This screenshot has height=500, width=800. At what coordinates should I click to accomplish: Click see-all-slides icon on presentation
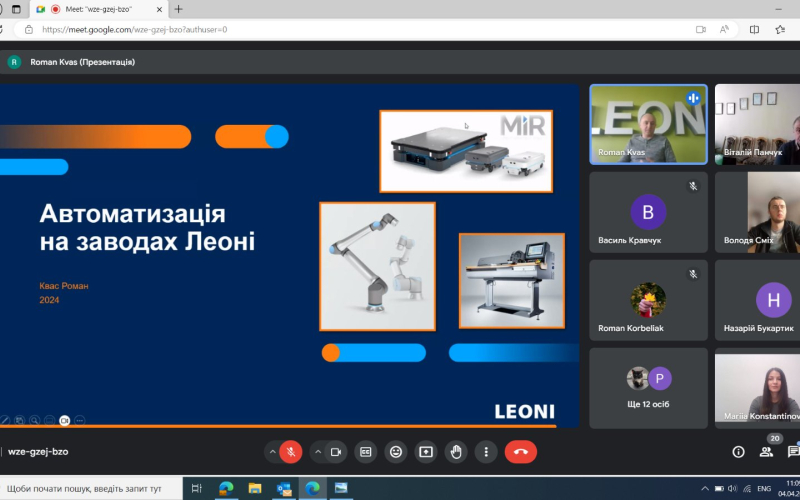[x=19, y=420]
